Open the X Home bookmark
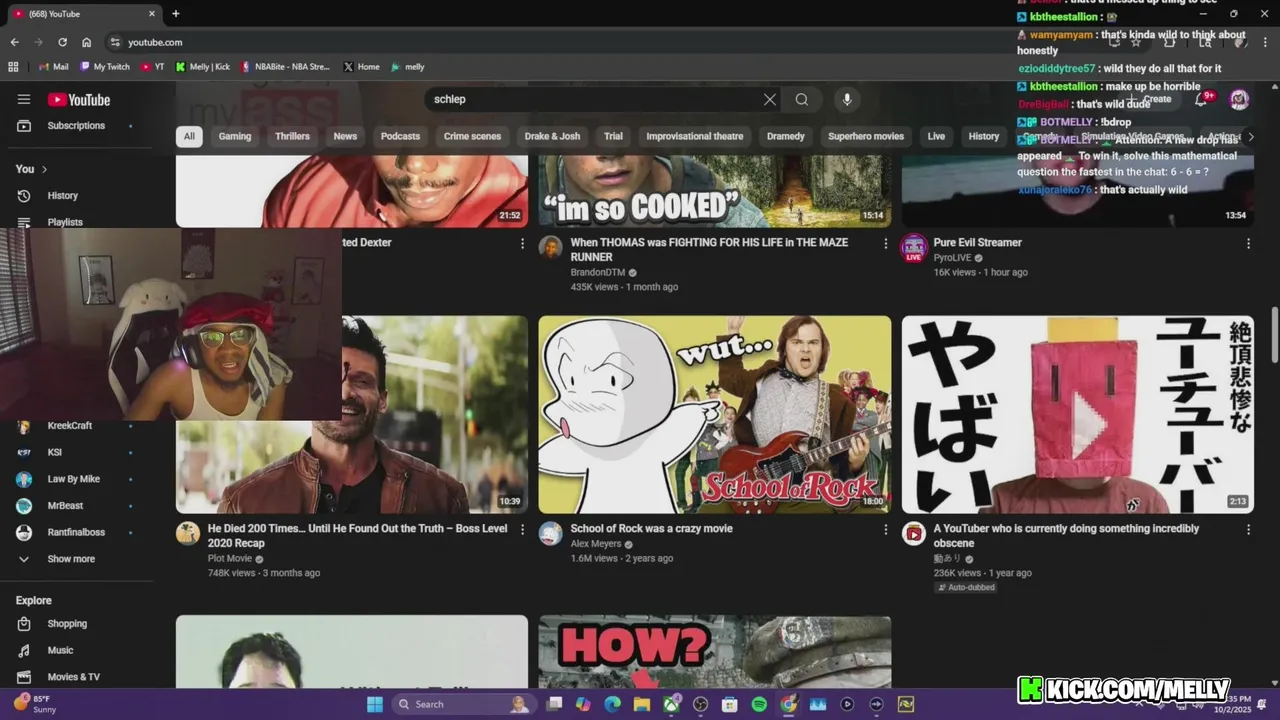This screenshot has height=720, width=1280. [x=362, y=67]
